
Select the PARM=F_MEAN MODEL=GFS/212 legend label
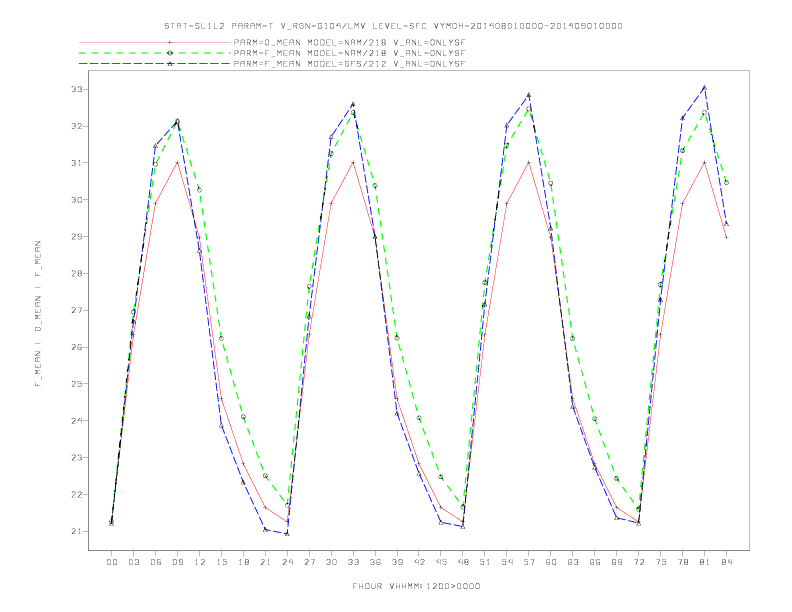click(x=349, y=64)
